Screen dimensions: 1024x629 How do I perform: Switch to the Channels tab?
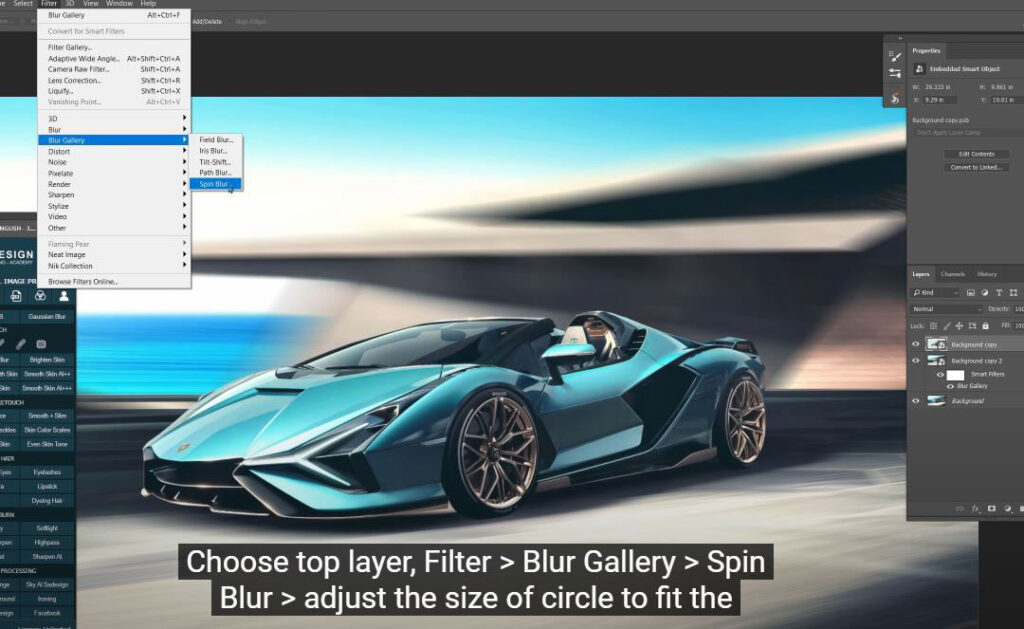tap(952, 273)
